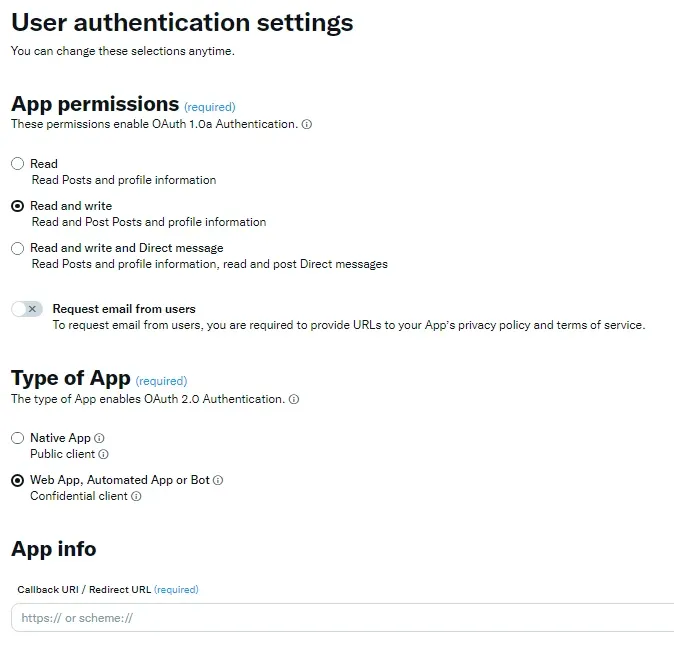Open the OAuth 1.0a Authentication info icon
Viewport: 674px width, 646px height.
(x=306, y=124)
